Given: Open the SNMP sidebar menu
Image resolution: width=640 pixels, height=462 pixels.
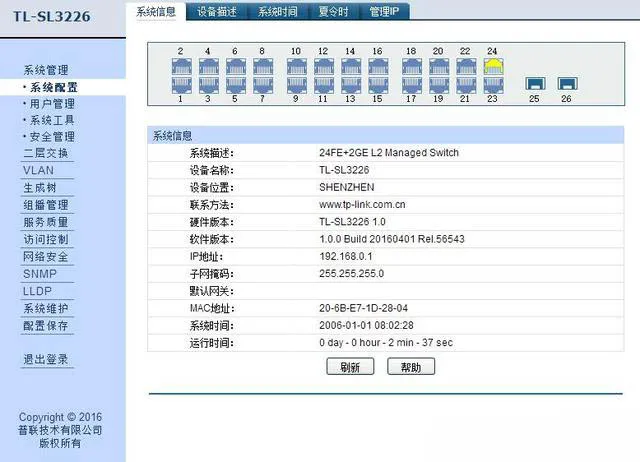Looking at the screenshot, I should tap(40, 274).
